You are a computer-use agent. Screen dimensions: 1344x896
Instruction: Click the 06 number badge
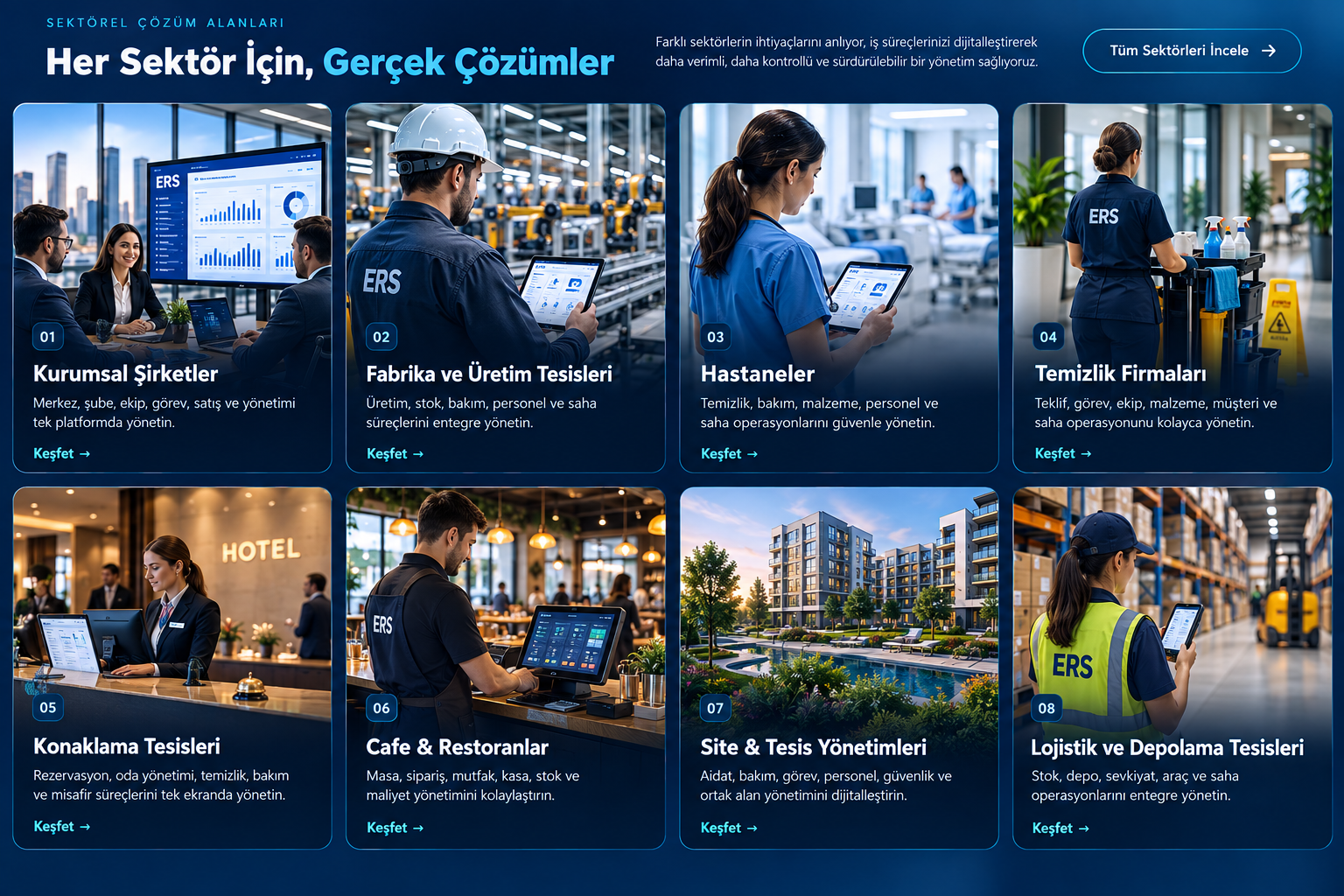pyautogui.click(x=381, y=708)
